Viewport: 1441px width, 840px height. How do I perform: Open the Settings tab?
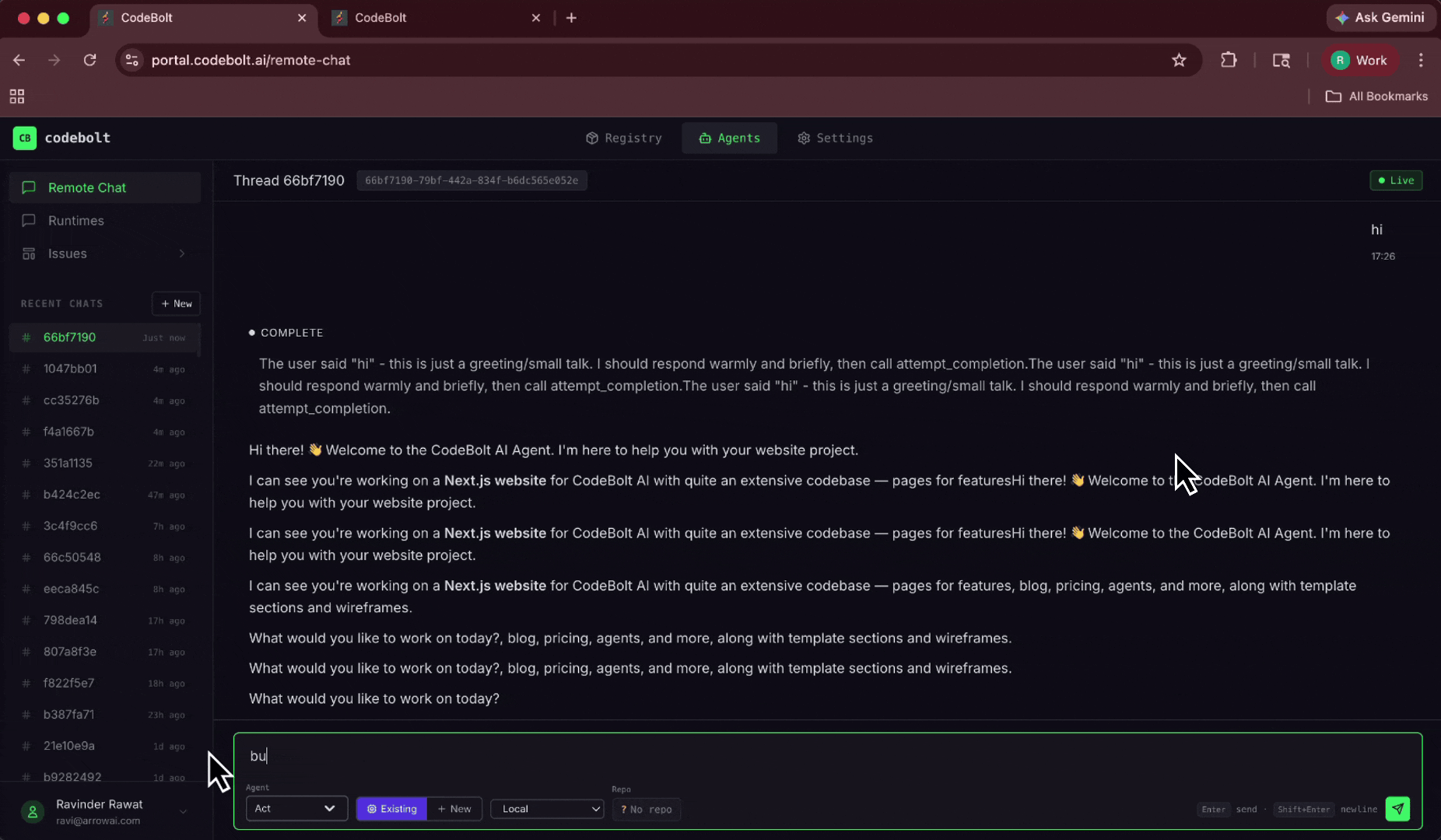[x=835, y=138]
